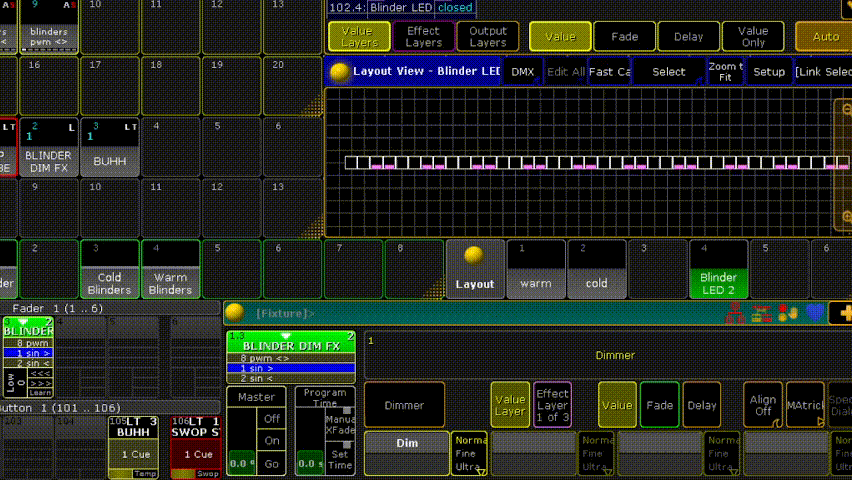This screenshot has width=852, height=480.
Task: Select the BUHH pool item
Action: (109, 147)
